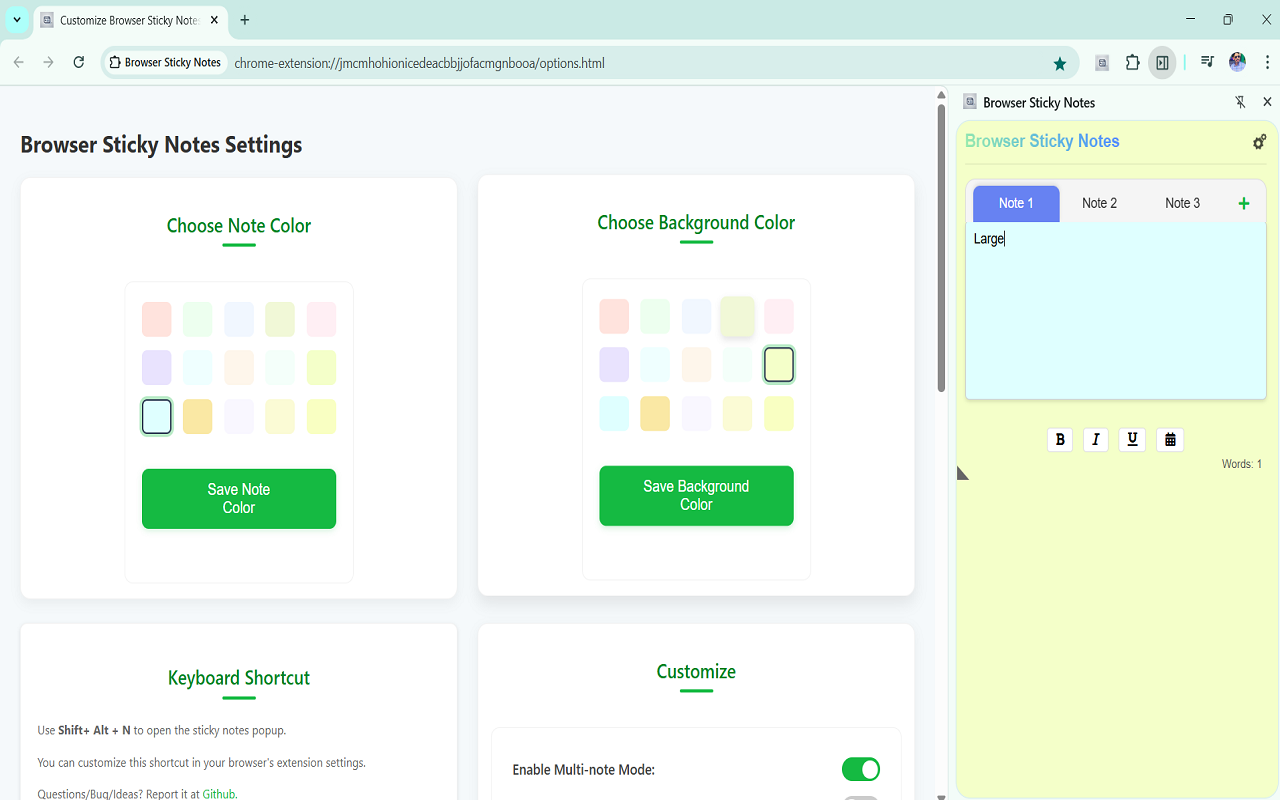Choose the selected pale yellow background swatch
1280x800 pixels.
click(x=779, y=365)
